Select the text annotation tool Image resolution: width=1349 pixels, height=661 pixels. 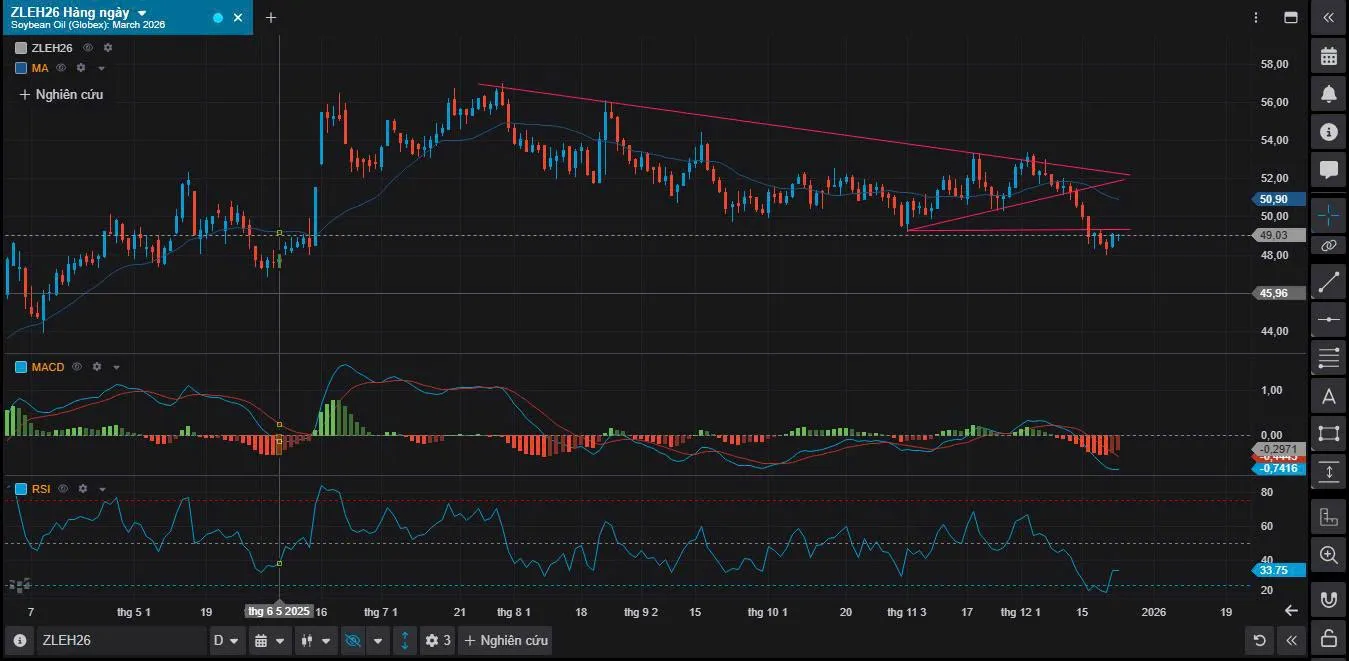point(1328,396)
